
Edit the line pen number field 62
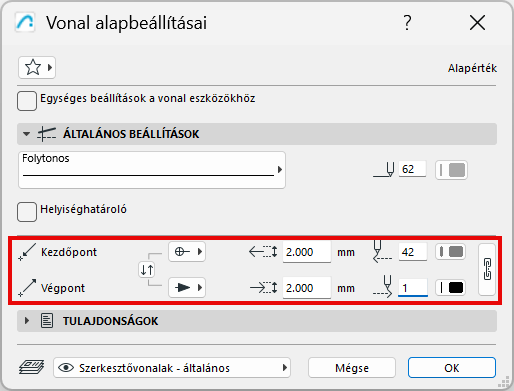(412, 169)
